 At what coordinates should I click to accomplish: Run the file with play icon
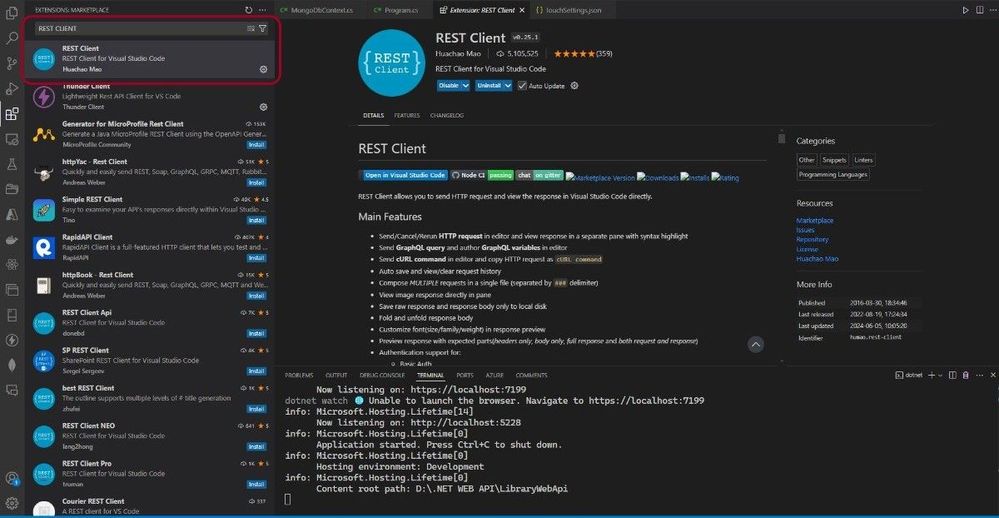[965, 10]
